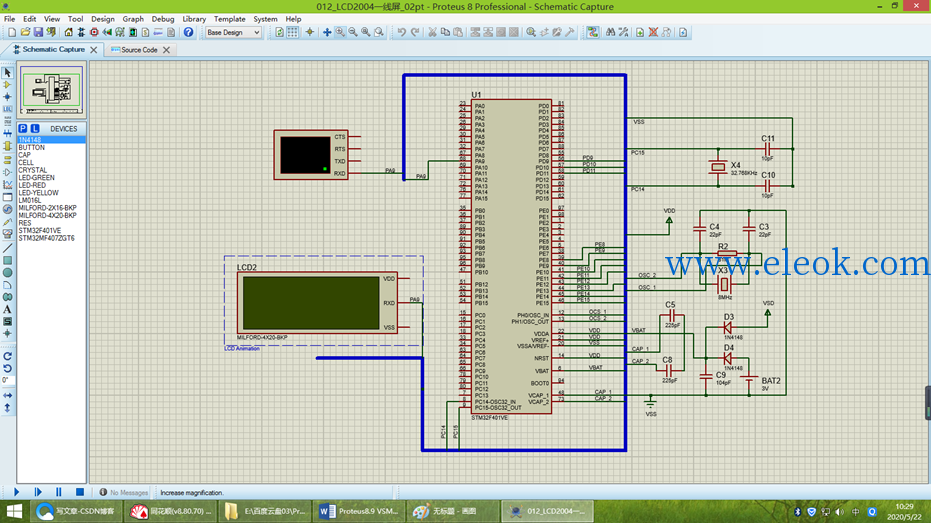
Task: Click the schematic overview thumbnail
Action: [52, 90]
